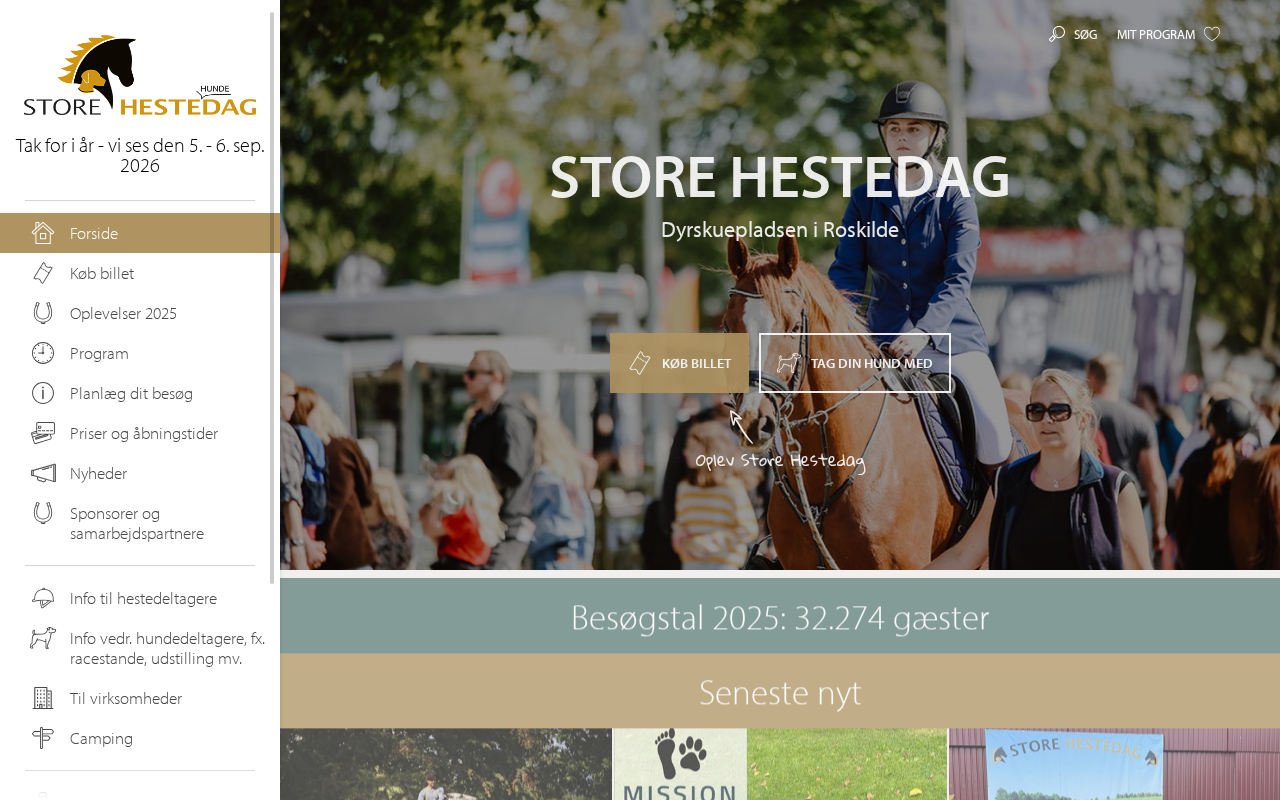Screen dimensions: 1280x800
Task: Click the signpost icon next to Camping
Action: point(43,738)
